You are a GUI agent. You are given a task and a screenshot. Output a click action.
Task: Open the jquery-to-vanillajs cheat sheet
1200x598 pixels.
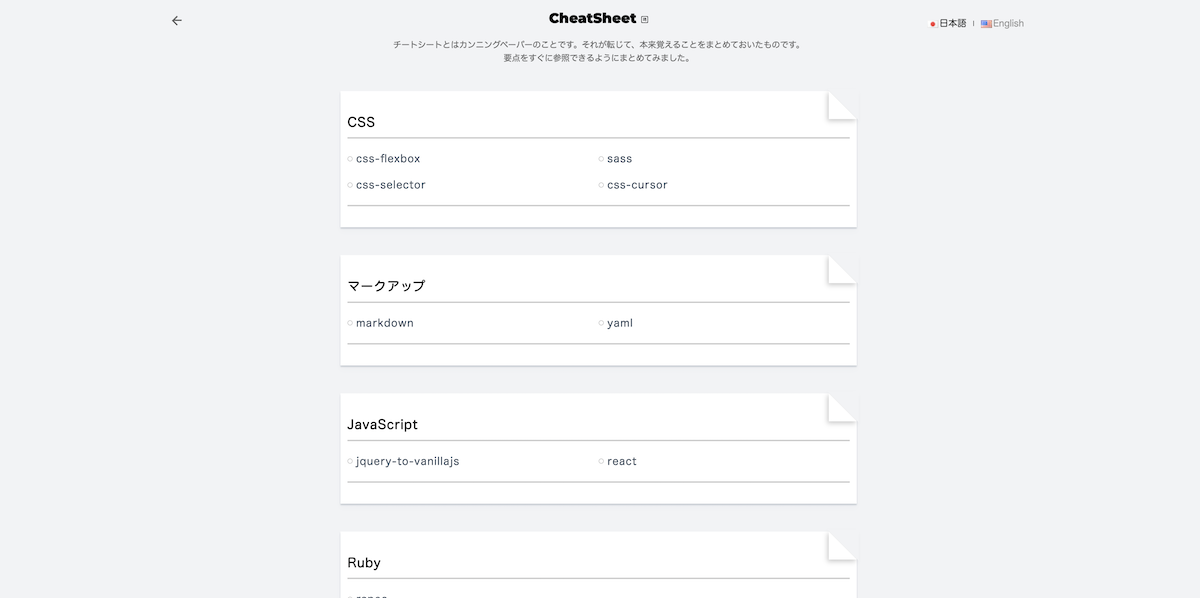point(408,461)
